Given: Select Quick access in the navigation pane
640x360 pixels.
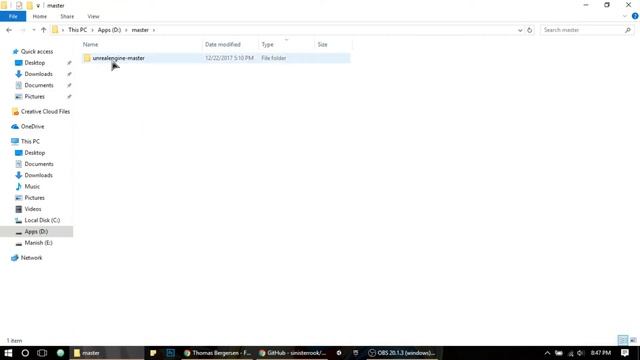Looking at the screenshot, I should point(37,51).
